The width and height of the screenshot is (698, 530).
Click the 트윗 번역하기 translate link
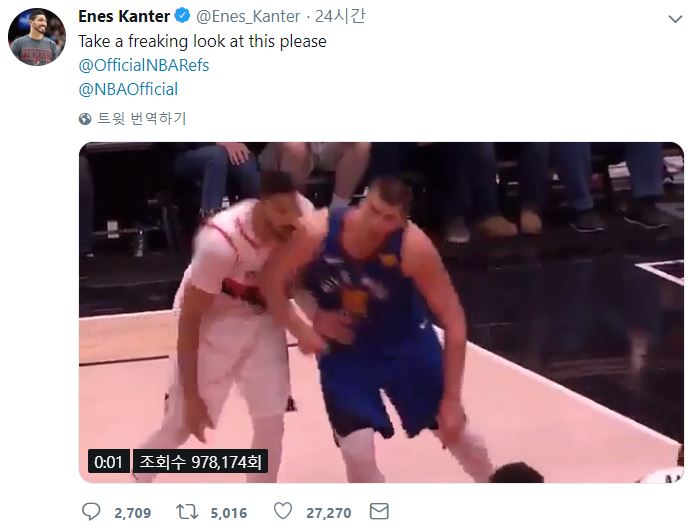[x=141, y=119]
